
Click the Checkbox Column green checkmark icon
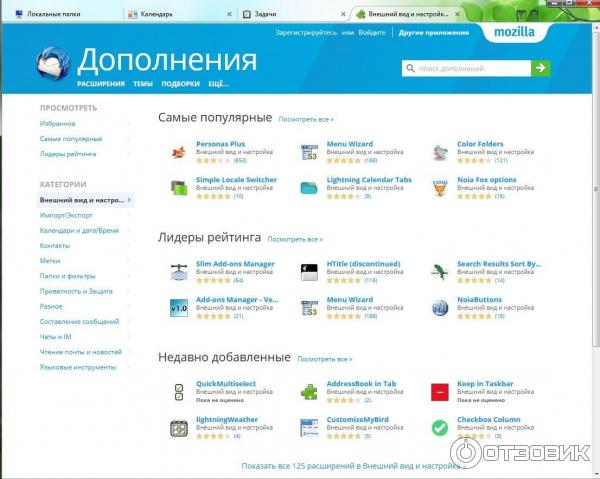pos(440,427)
